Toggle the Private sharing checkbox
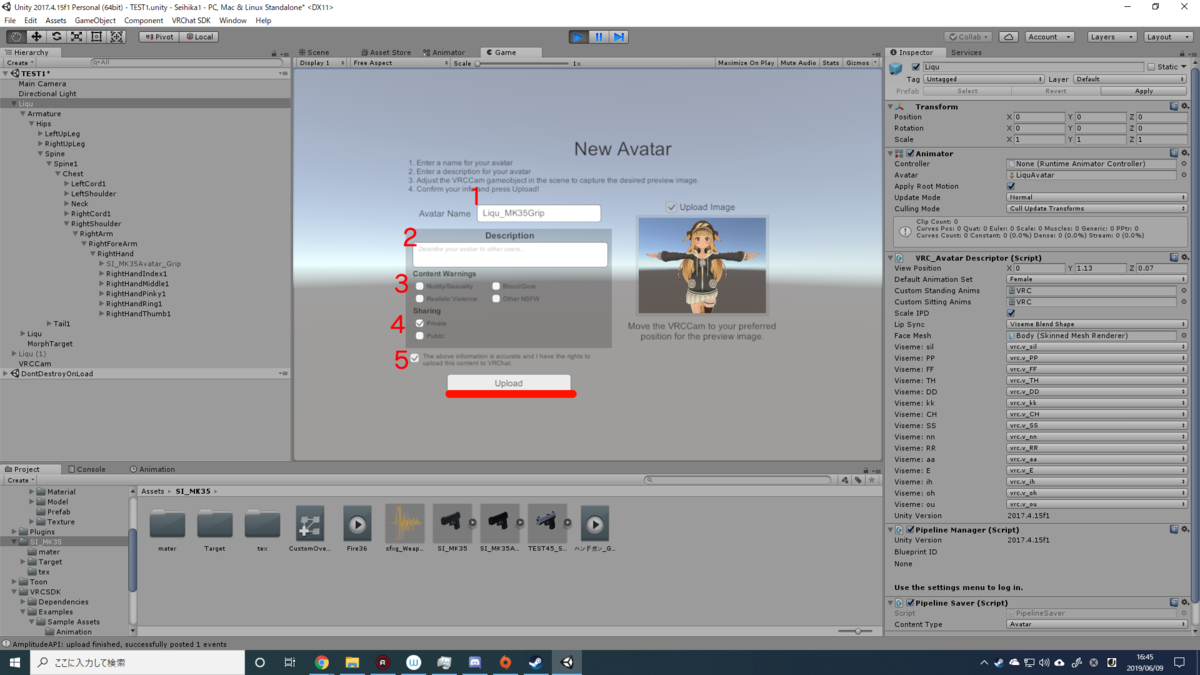Screen dimensions: 1200x675 coord(420,323)
